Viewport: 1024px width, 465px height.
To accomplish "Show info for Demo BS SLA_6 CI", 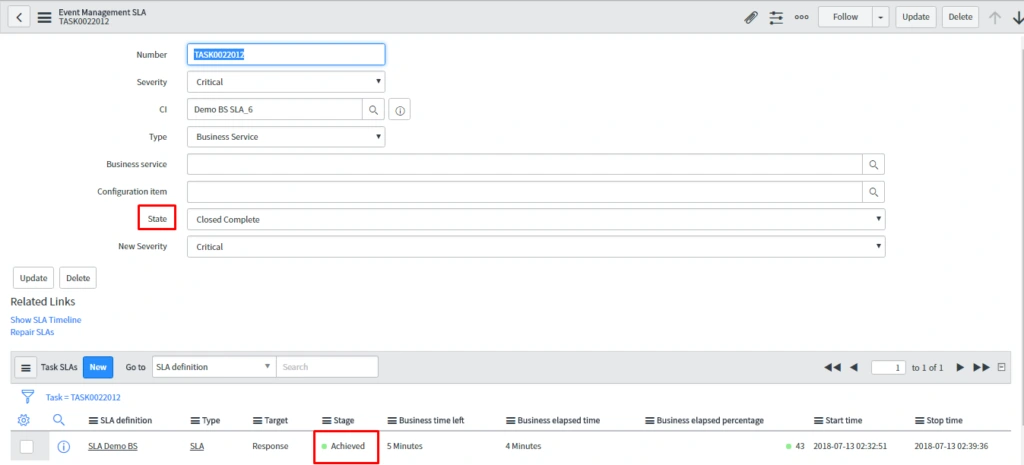I will [x=399, y=110].
